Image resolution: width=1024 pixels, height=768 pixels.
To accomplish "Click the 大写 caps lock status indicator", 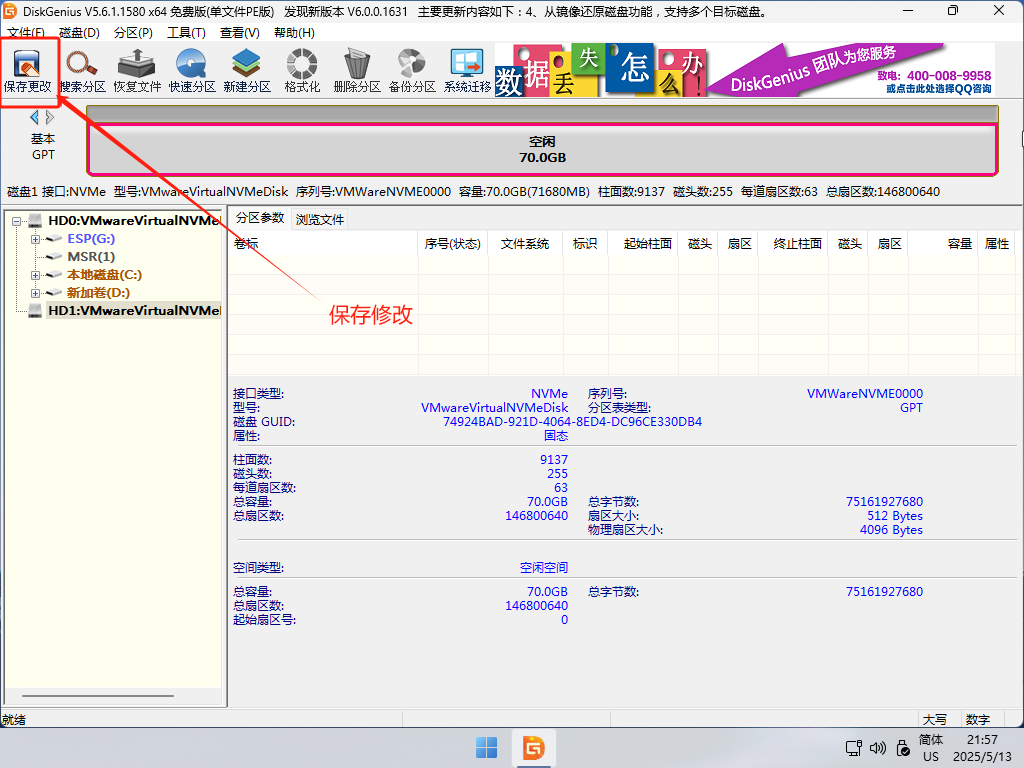I will 935,720.
